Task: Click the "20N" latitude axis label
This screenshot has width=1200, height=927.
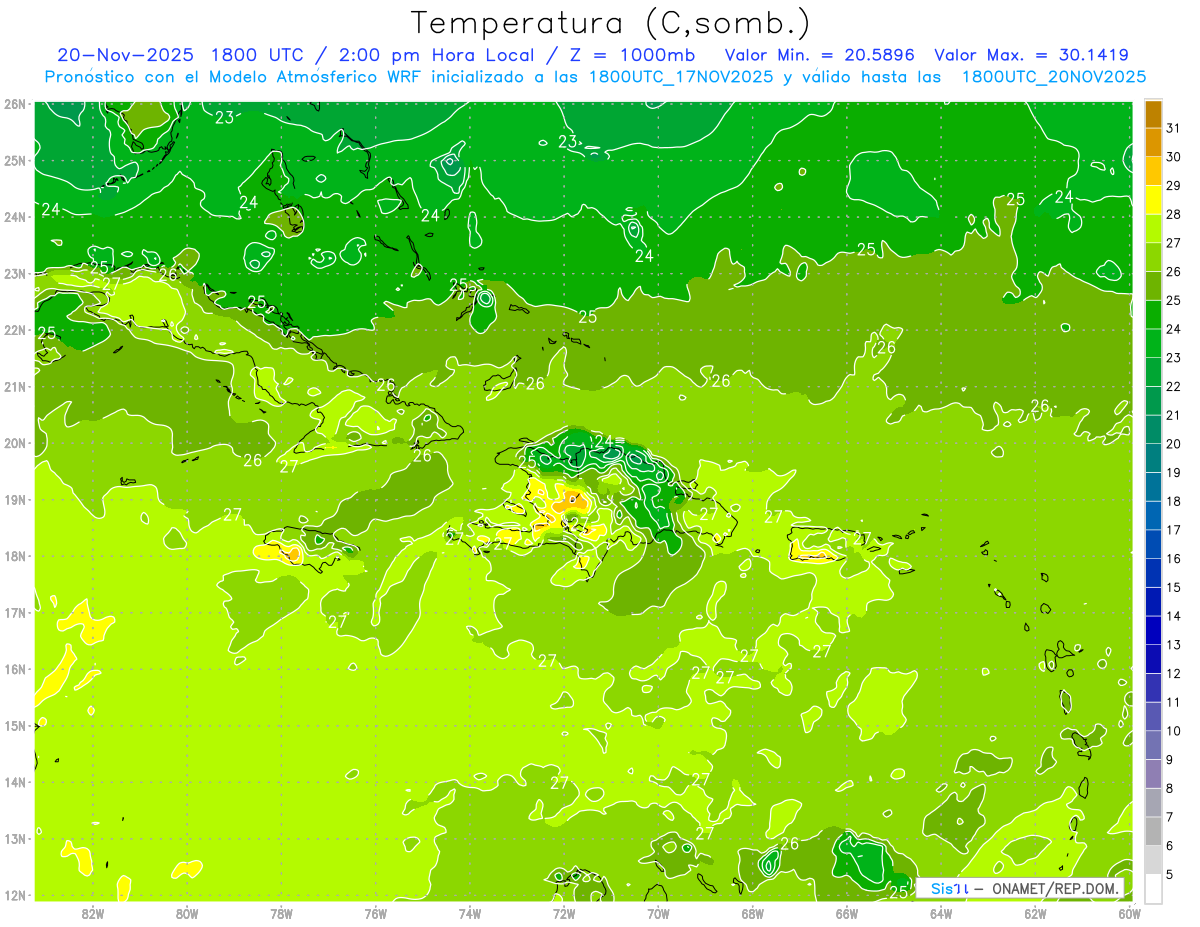Action: point(14,443)
